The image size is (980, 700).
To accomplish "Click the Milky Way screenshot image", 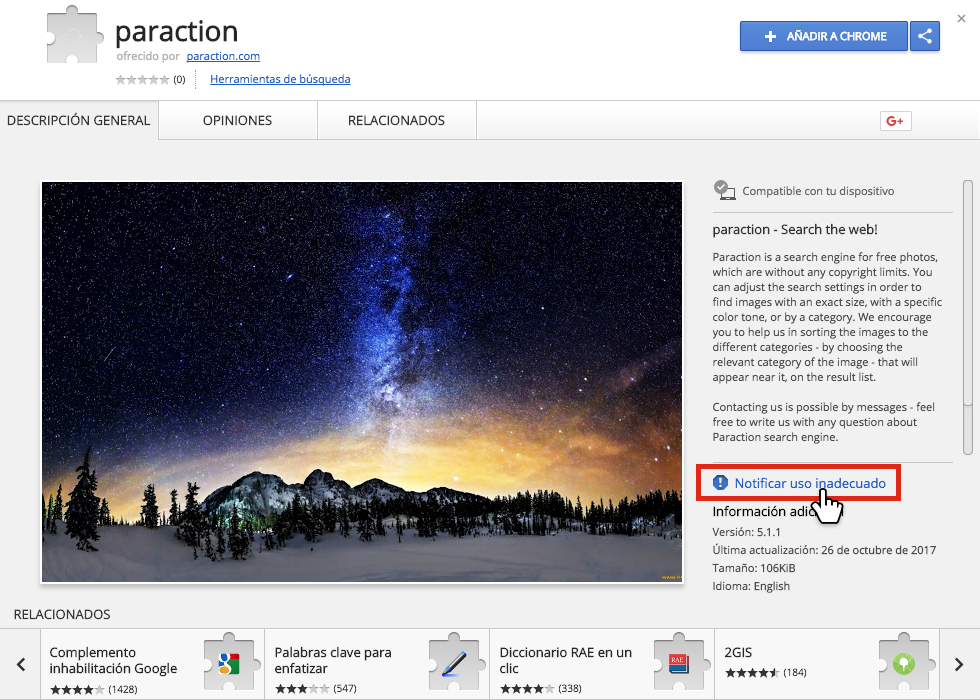I will coord(362,382).
